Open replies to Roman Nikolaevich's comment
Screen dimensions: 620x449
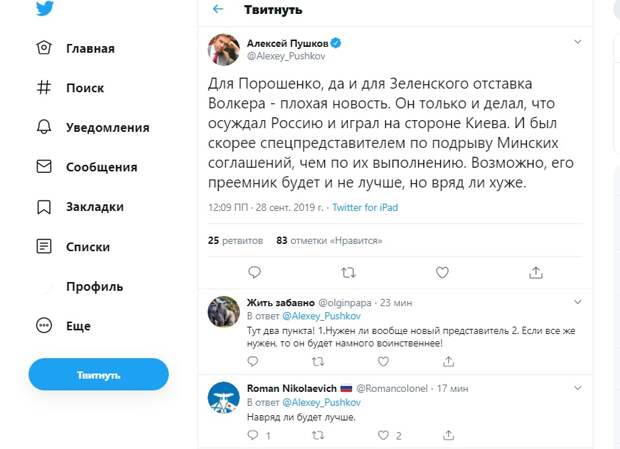pos(253,435)
